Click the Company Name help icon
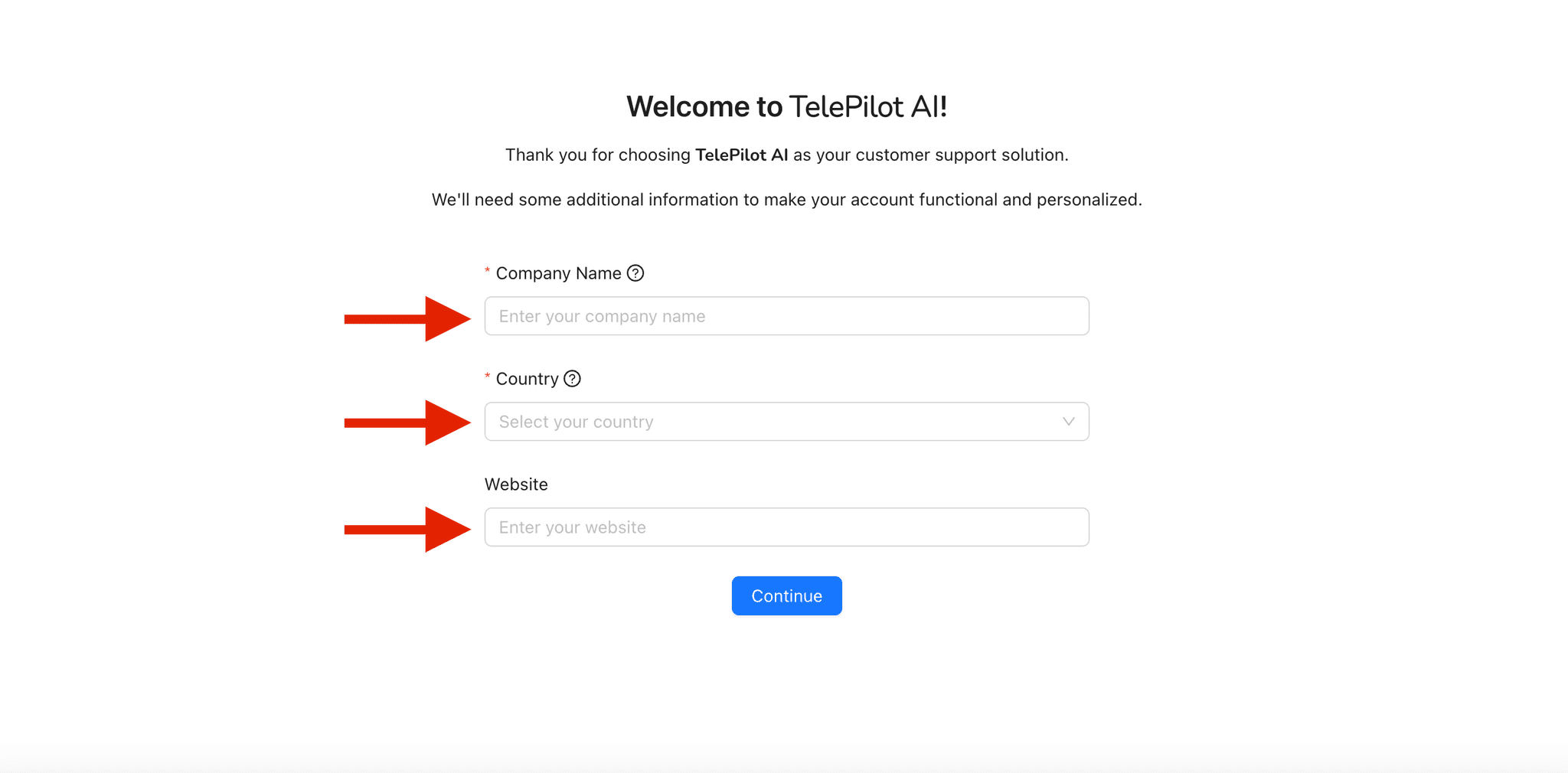Image resolution: width=1568 pixels, height=773 pixels. pyautogui.click(x=635, y=273)
